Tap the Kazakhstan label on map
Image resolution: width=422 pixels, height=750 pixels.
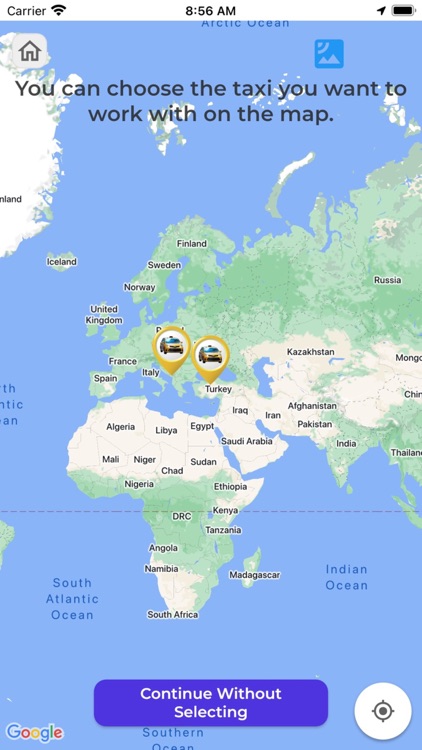coord(311,352)
